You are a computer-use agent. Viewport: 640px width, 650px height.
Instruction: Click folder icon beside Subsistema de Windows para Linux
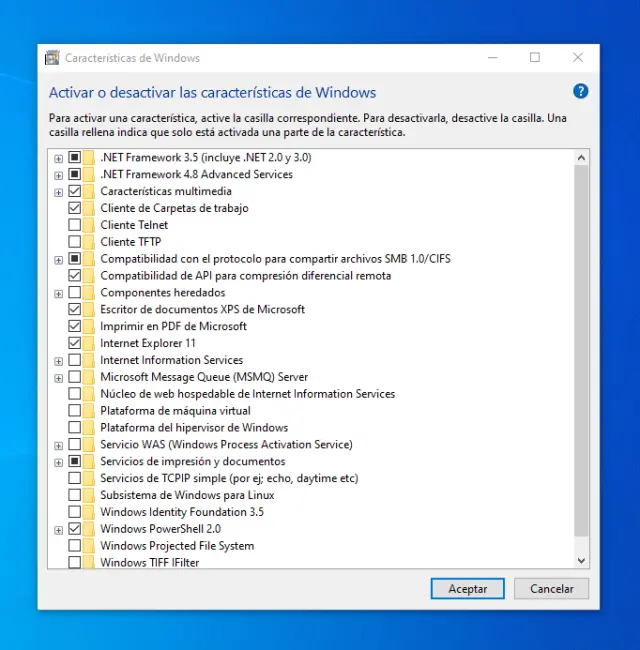point(89,495)
